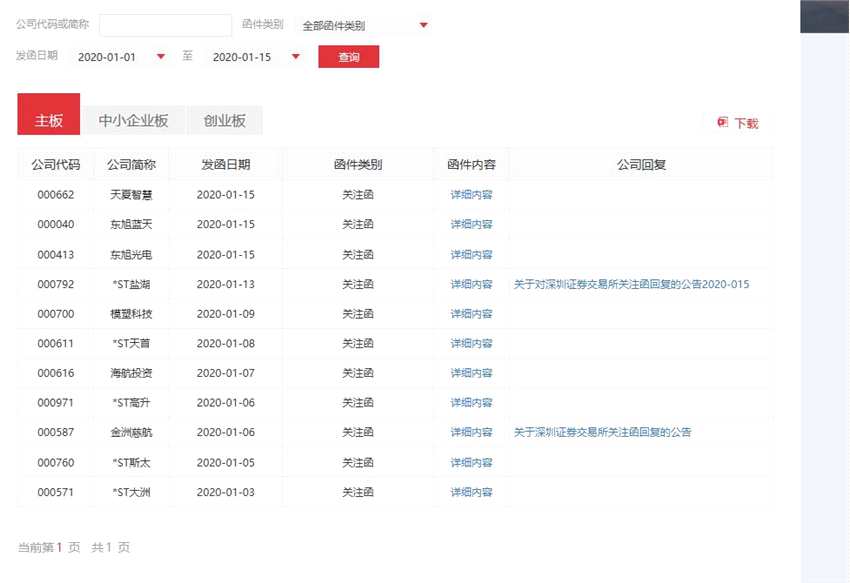Click date 2020-01-08 in *ST天首 row
The image size is (850, 583).
click(226, 343)
